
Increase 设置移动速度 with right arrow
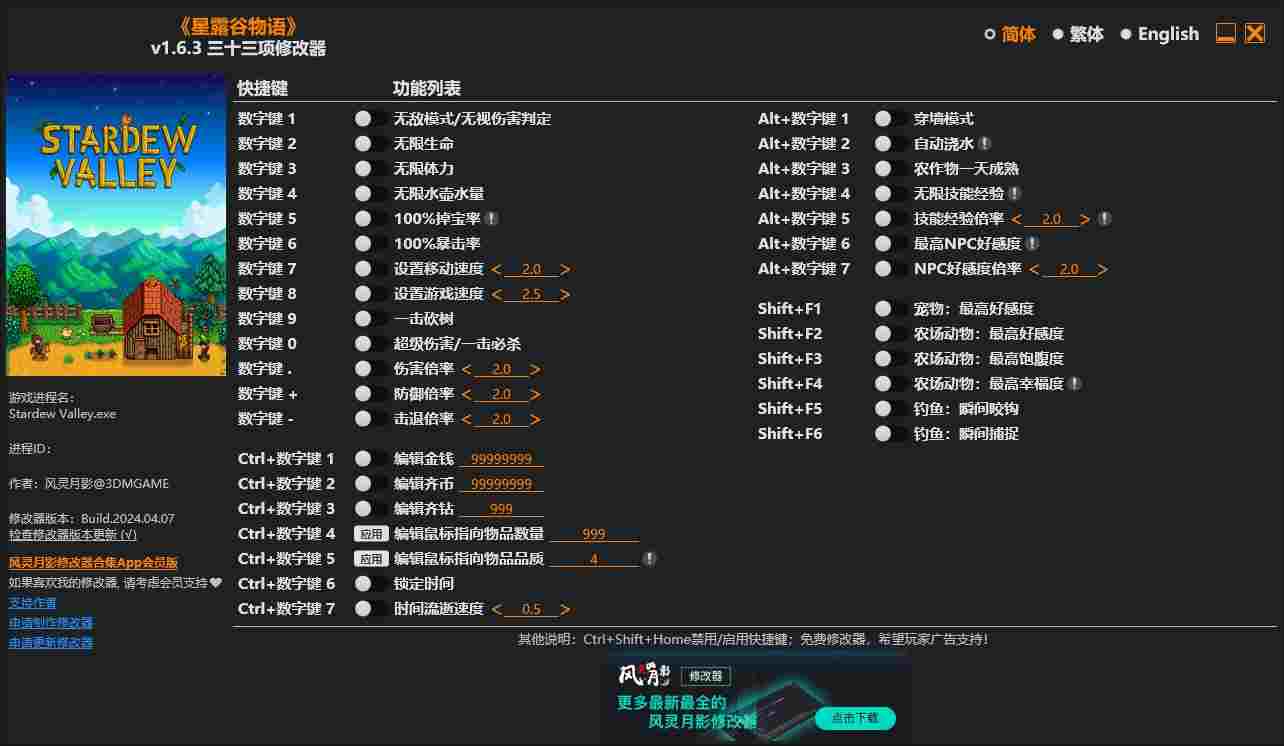(565, 269)
